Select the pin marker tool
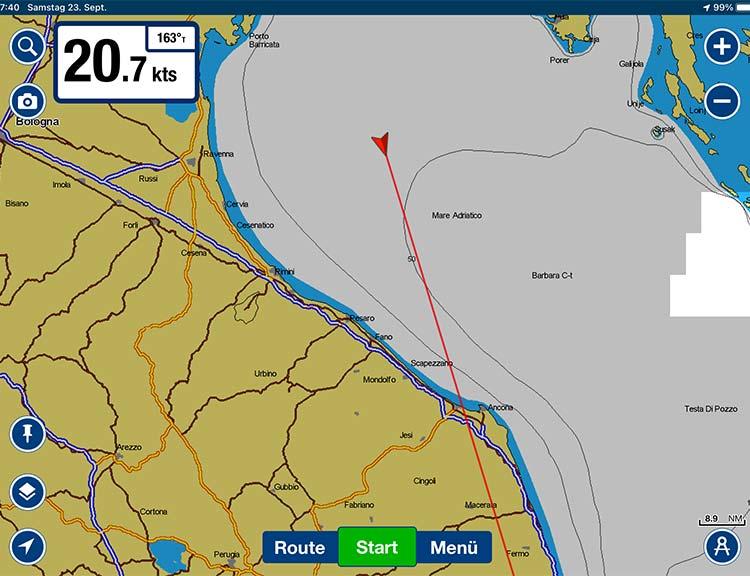Screen dimensions: 750x576 [x=28, y=434]
